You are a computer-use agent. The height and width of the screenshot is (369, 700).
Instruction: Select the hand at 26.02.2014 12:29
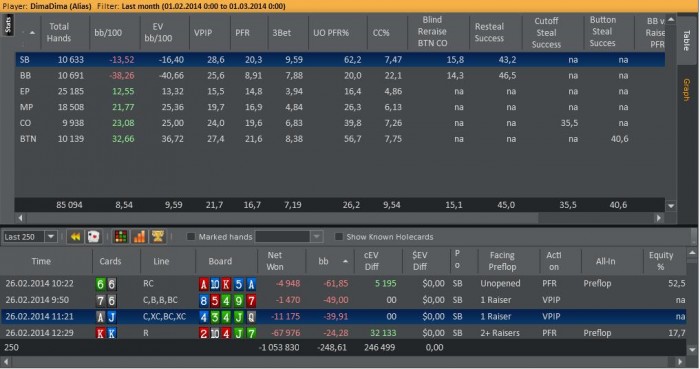(344, 332)
